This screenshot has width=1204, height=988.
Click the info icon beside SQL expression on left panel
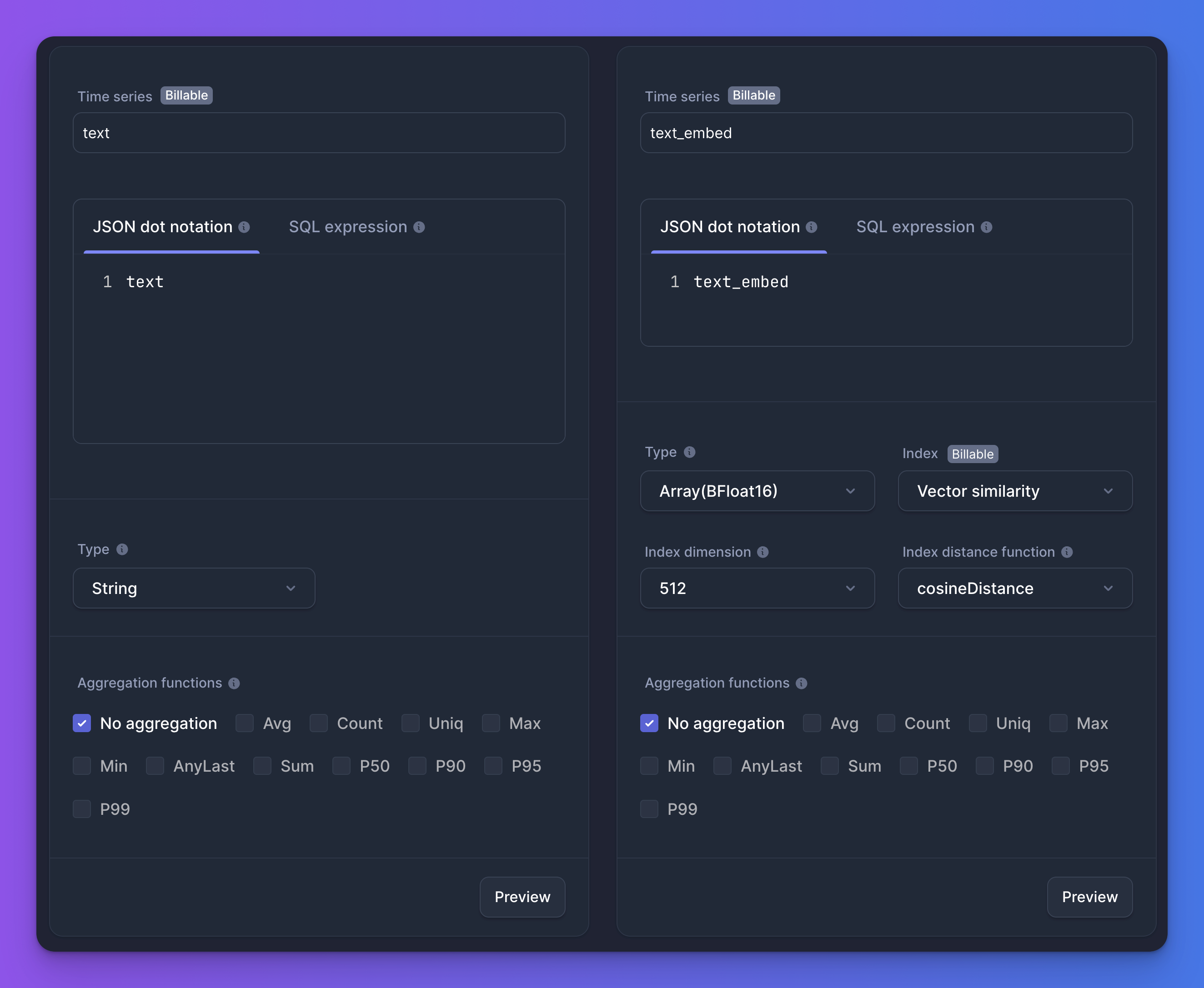[420, 226]
